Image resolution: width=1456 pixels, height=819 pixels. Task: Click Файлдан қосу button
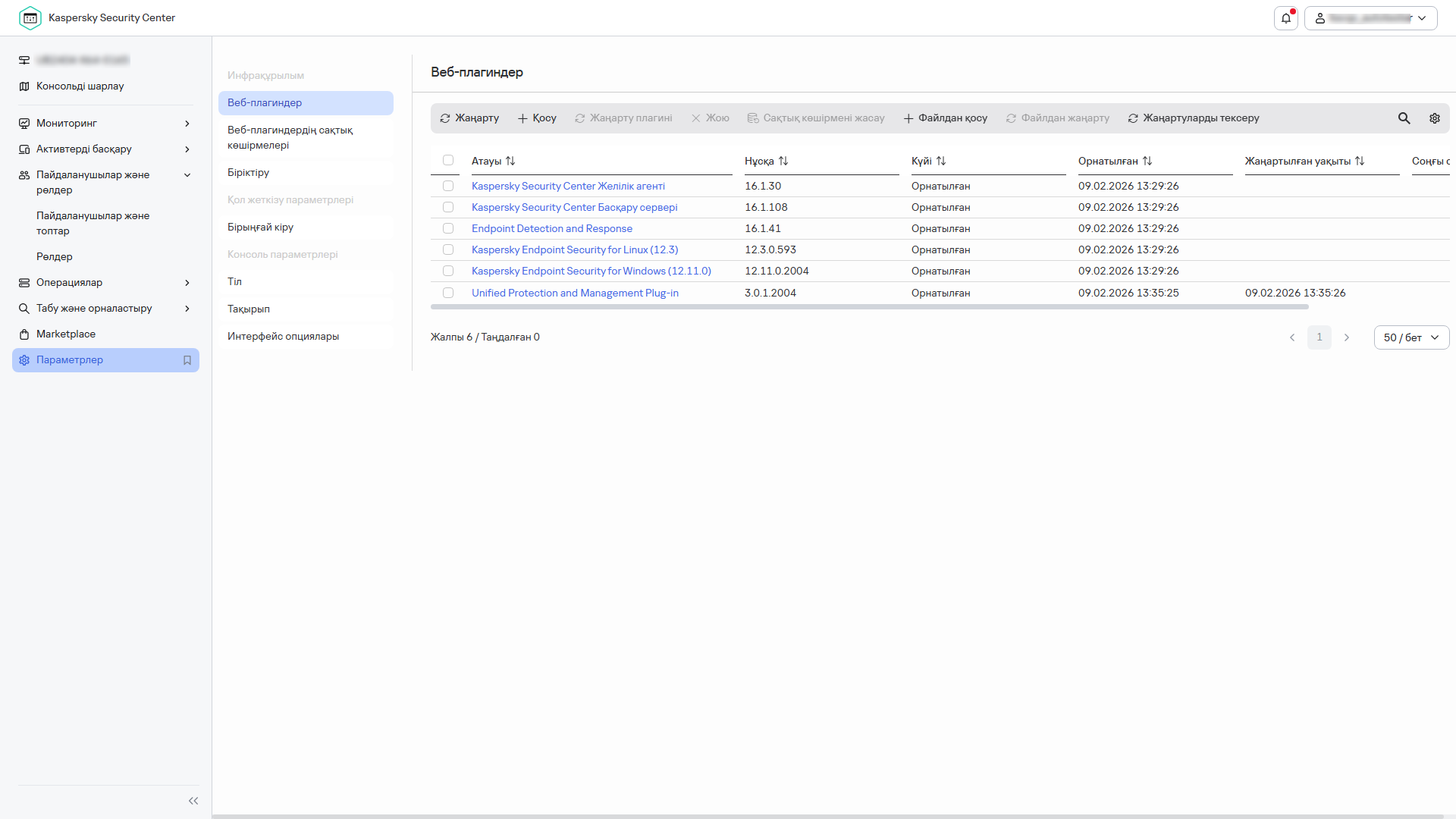945,118
